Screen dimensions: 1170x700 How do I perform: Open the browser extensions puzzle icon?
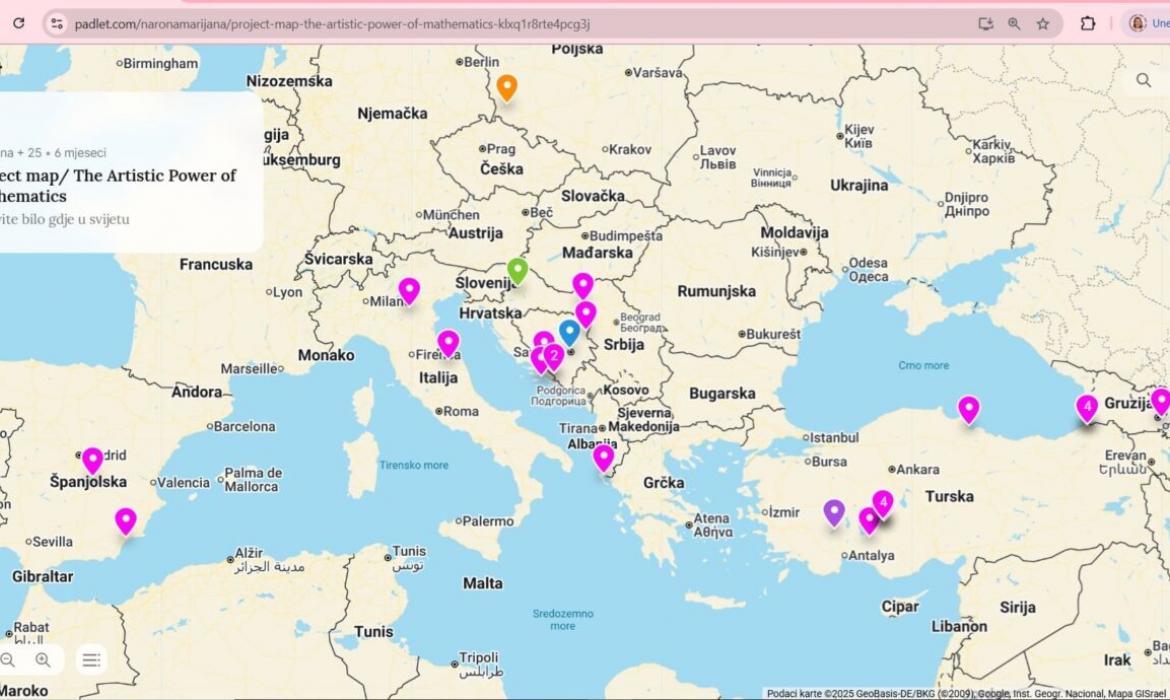pyautogui.click(x=1088, y=23)
